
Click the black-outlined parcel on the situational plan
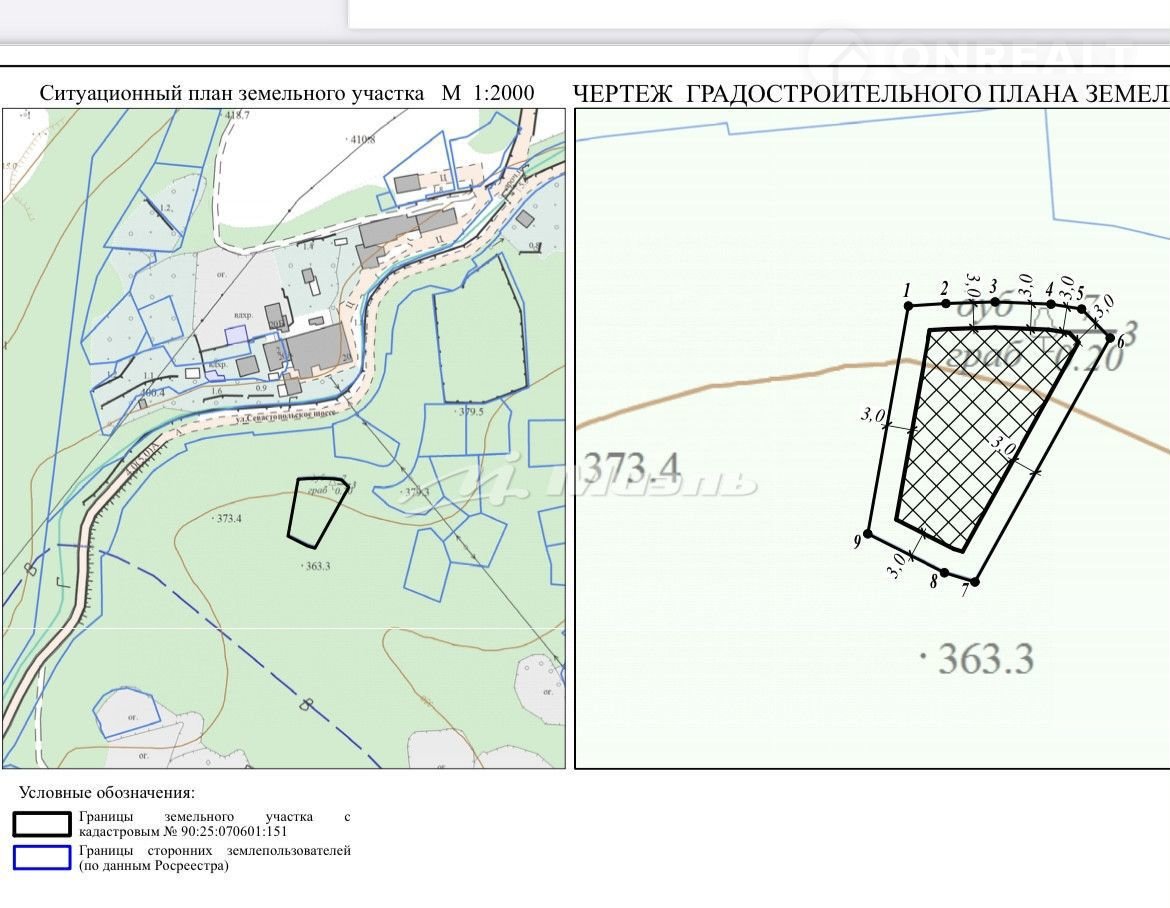316,512
